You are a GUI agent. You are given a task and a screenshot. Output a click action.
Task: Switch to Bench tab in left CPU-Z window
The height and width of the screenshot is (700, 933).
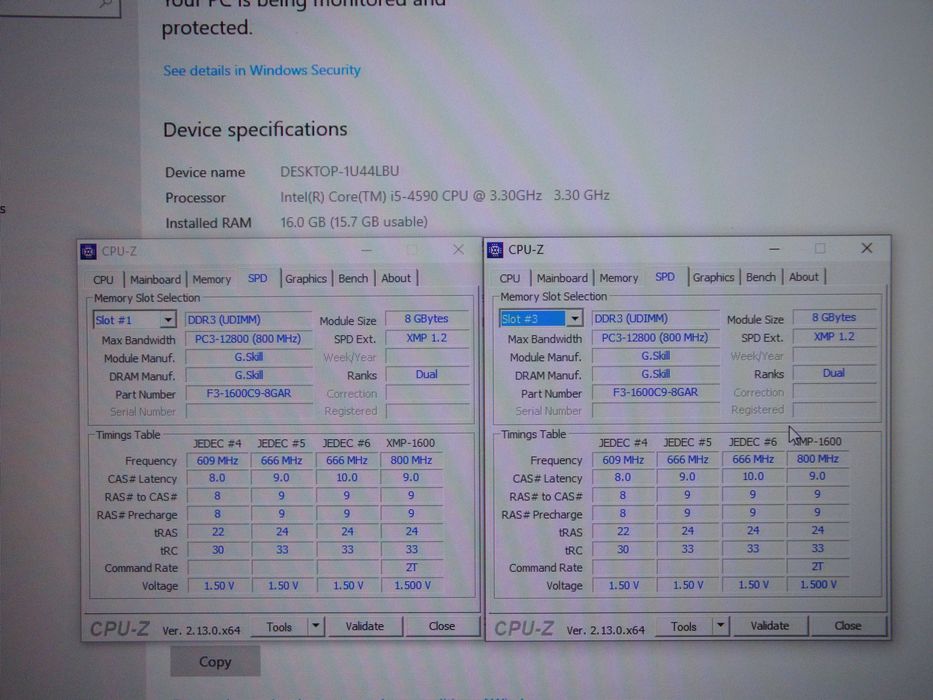point(353,278)
